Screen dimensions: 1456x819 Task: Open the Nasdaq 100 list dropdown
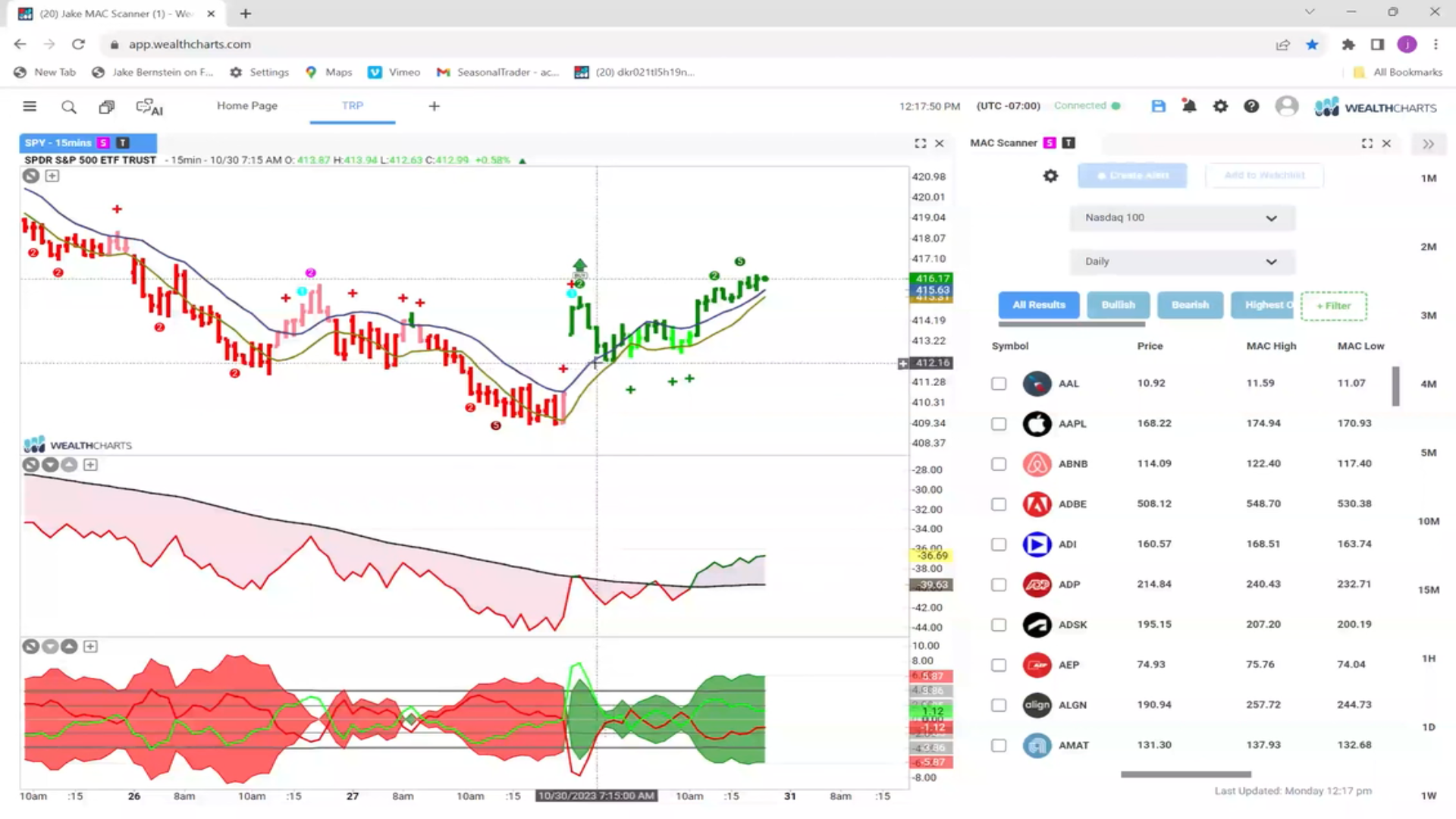point(1182,218)
